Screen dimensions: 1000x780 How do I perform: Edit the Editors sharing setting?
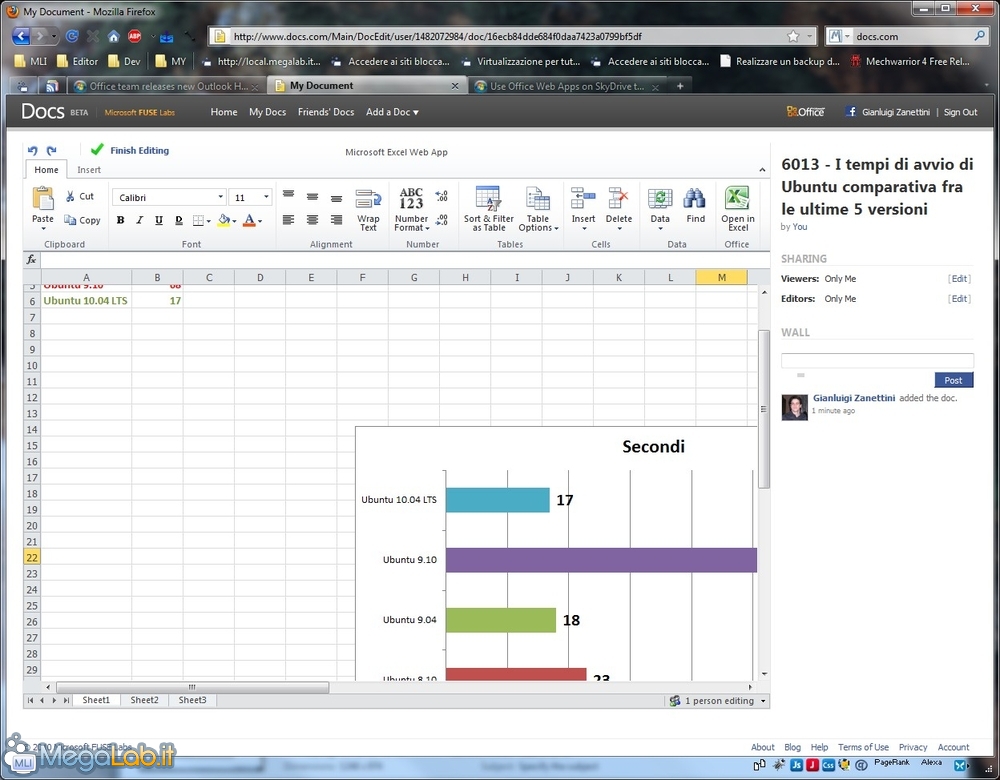pos(959,298)
